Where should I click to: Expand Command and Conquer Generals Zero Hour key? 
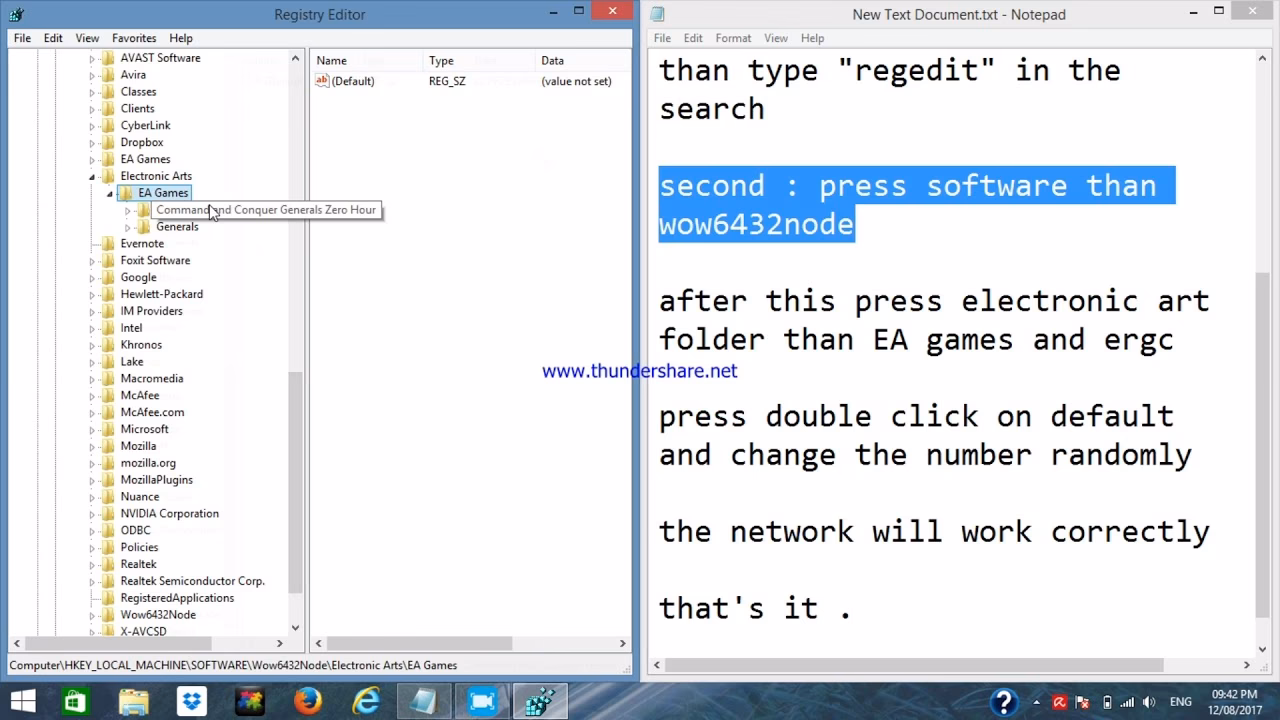[128, 211]
